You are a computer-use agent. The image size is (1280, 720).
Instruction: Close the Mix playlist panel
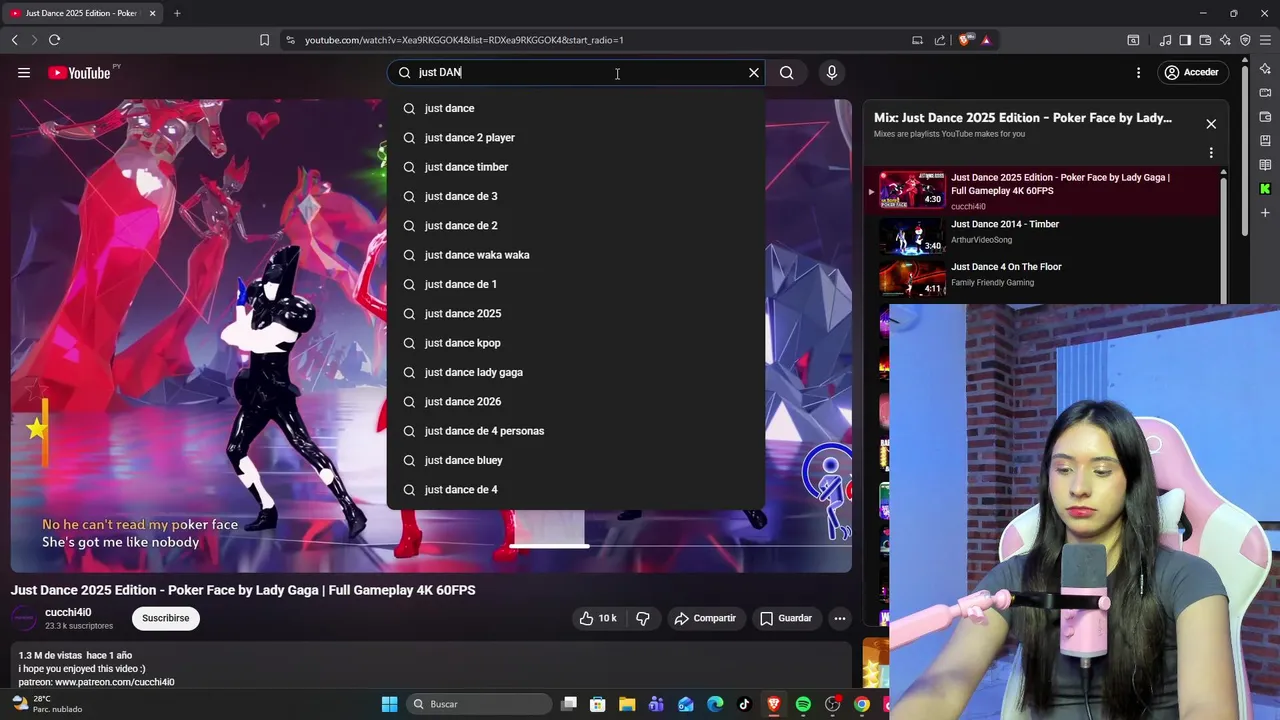1211,124
